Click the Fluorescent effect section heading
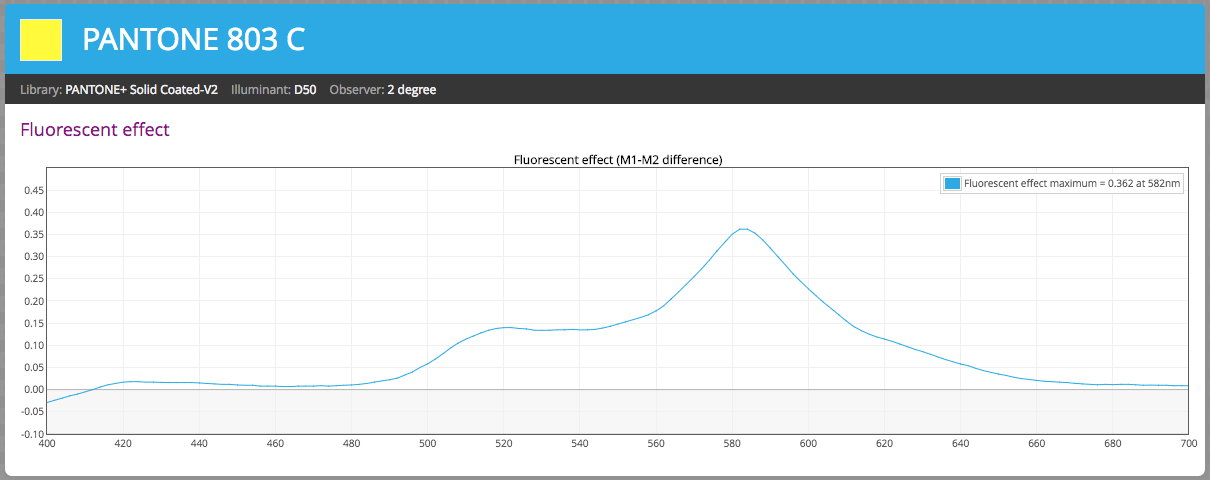 pos(95,130)
